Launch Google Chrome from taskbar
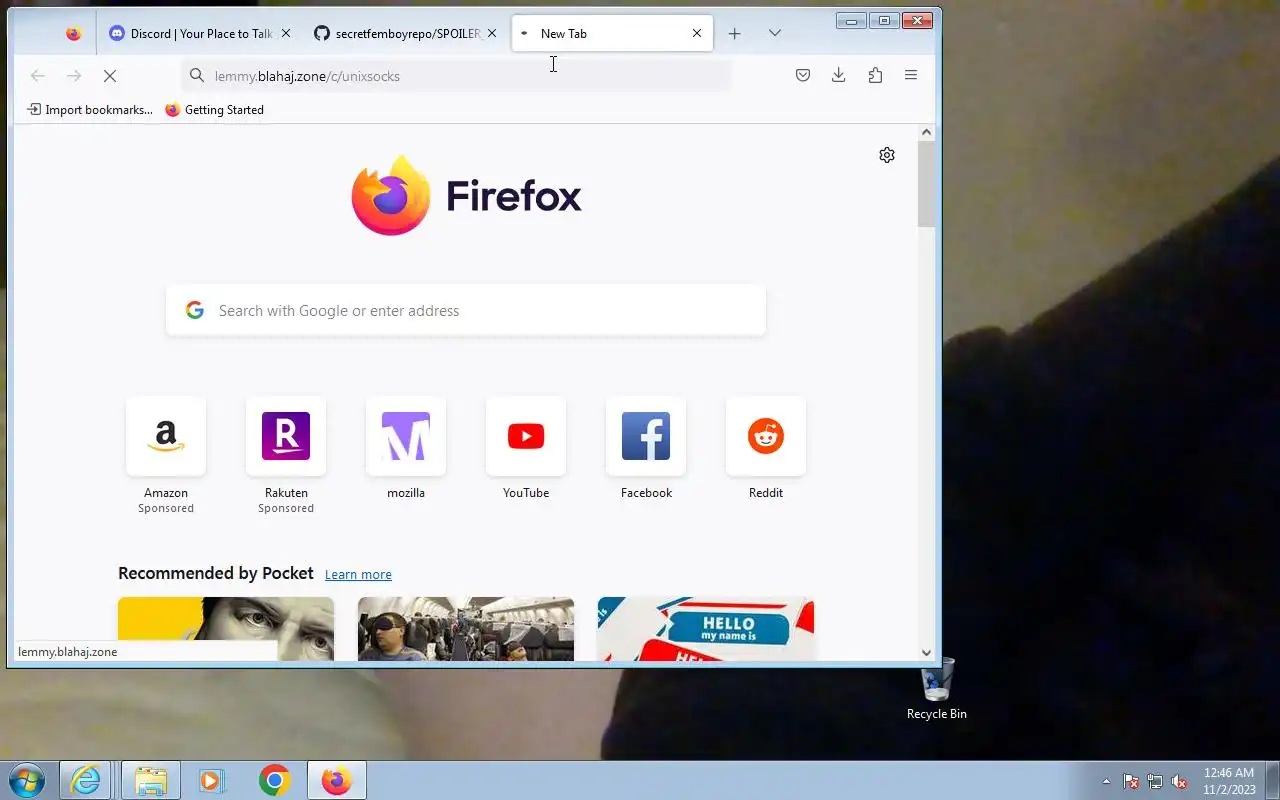This screenshot has height=800, width=1280. 274,780
